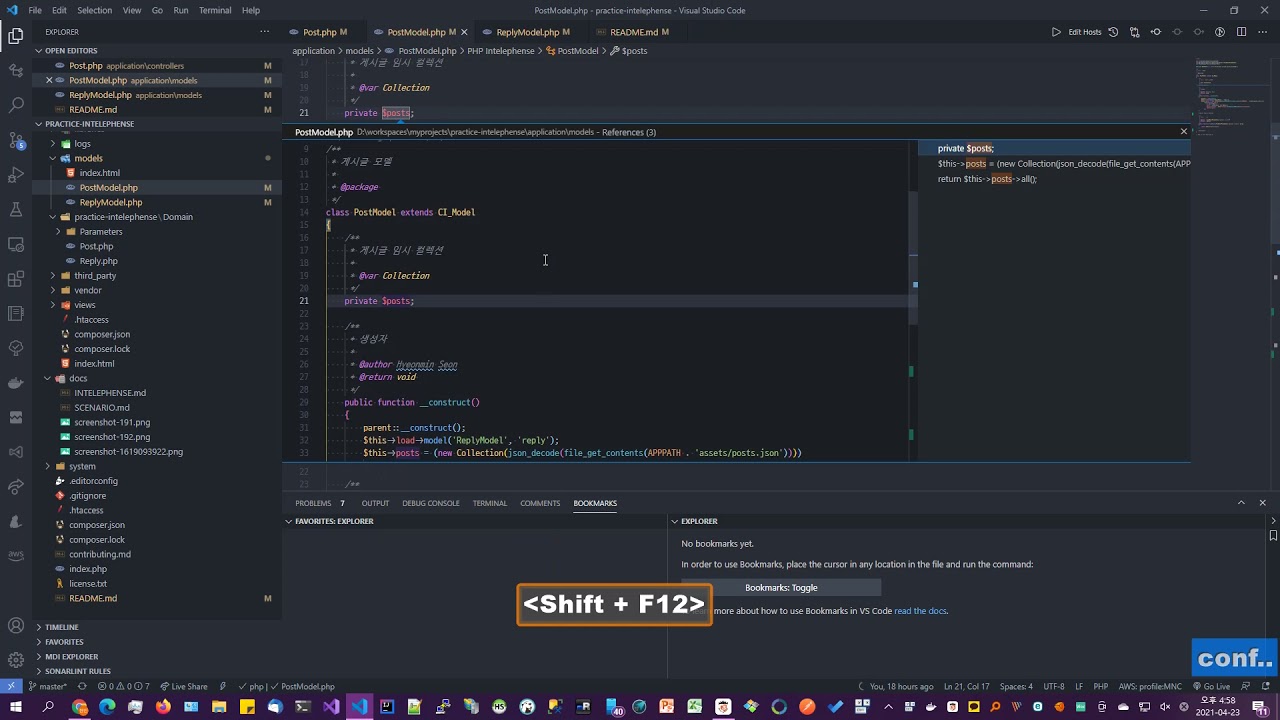Open the Selection menu

pyautogui.click(x=94, y=10)
